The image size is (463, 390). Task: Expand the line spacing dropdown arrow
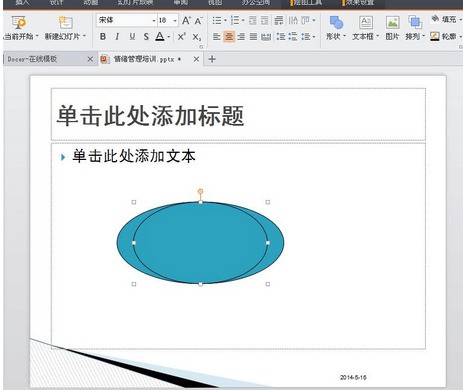point(314,37)
